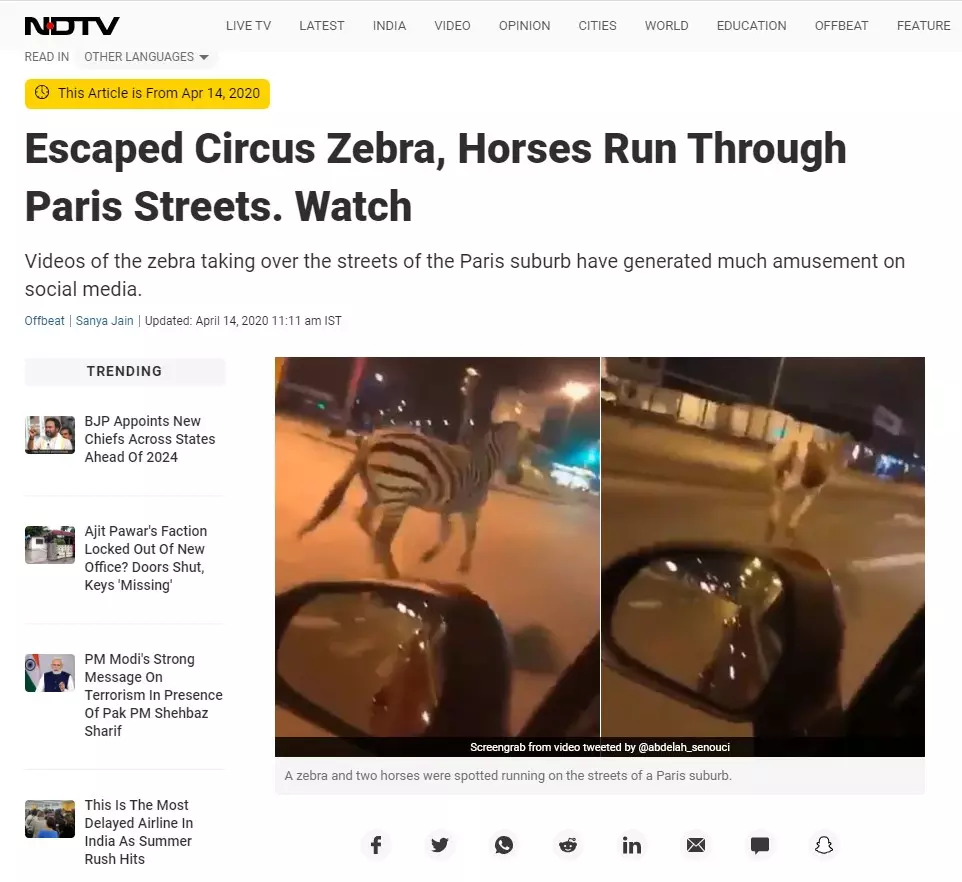Share article via Twitter bird icon
This screenshot has width=962, height=882.
point(440,845)
